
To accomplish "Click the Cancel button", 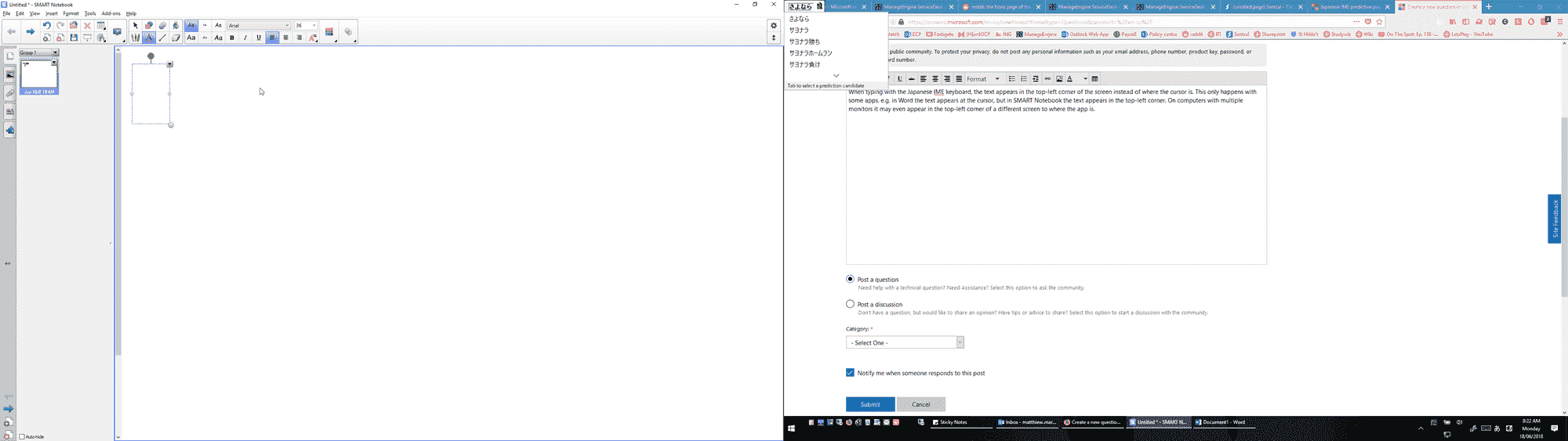I will [x=921, y=404].
